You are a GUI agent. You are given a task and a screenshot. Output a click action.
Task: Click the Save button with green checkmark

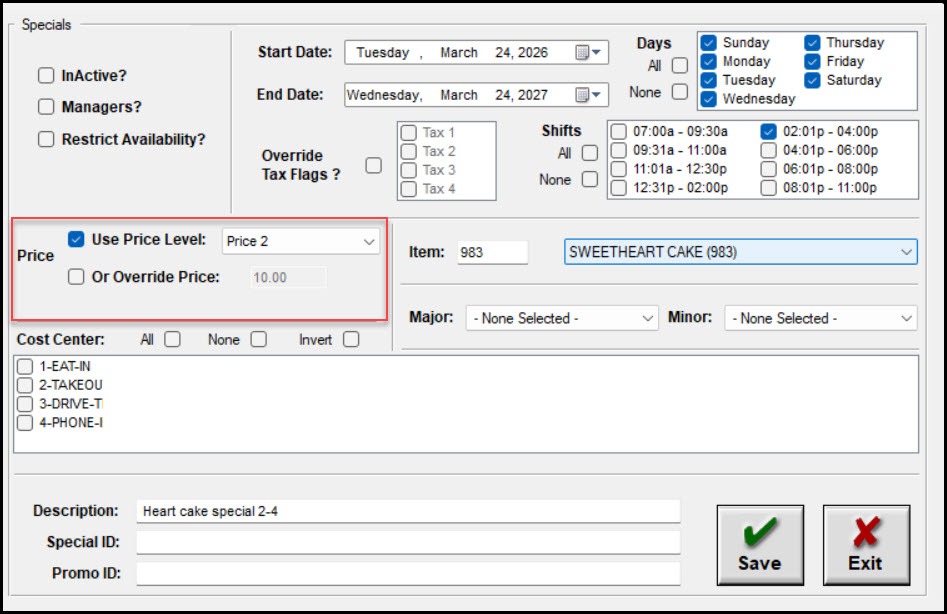pyautogui.click(x=759, y=545)
